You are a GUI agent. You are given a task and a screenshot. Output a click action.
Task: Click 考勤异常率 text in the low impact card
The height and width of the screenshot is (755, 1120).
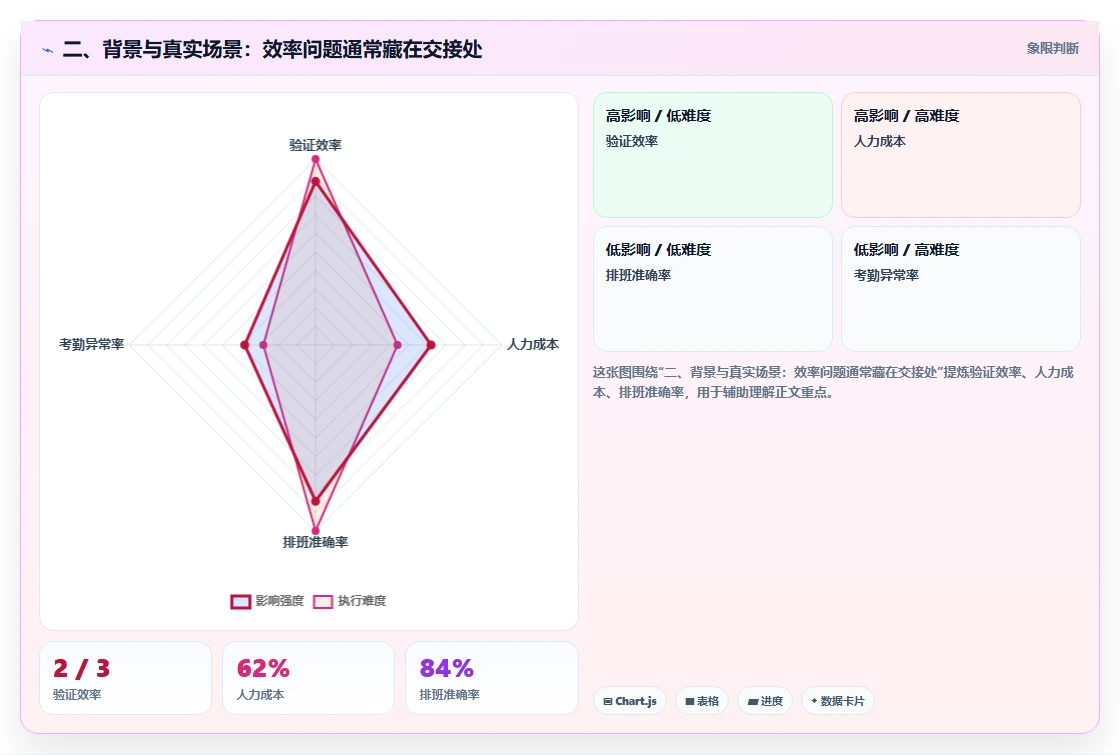886,275
